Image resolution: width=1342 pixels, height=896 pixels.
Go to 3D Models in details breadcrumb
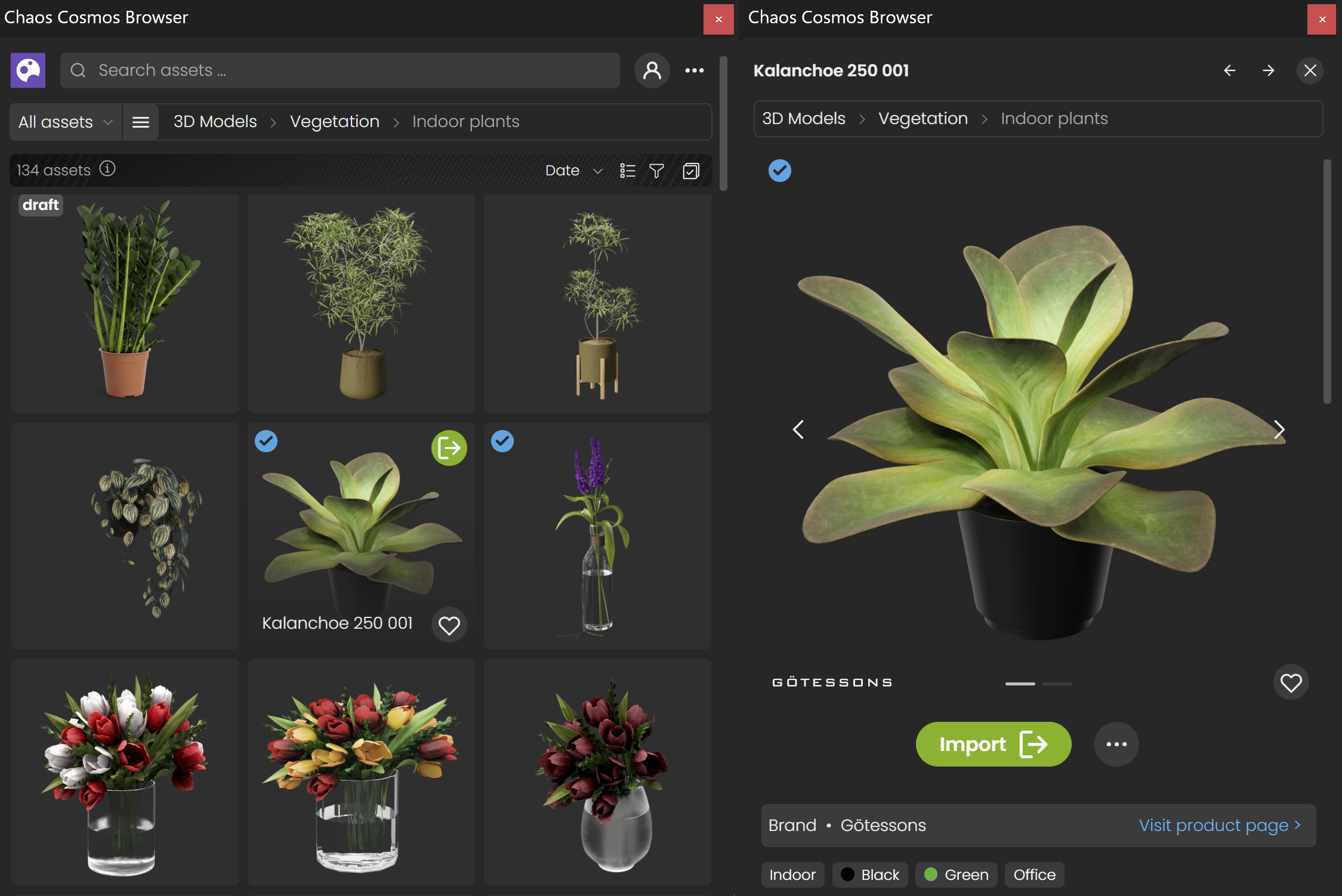804,119
